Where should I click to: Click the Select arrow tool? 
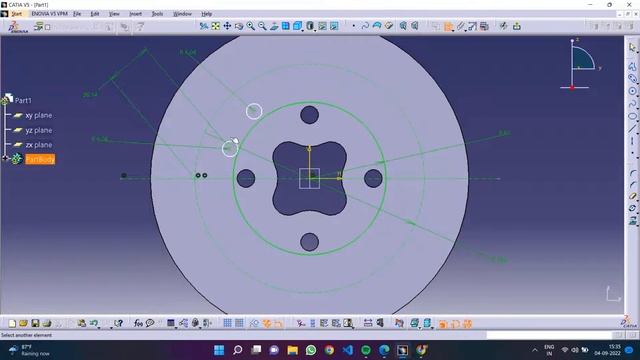coord(632,48)
